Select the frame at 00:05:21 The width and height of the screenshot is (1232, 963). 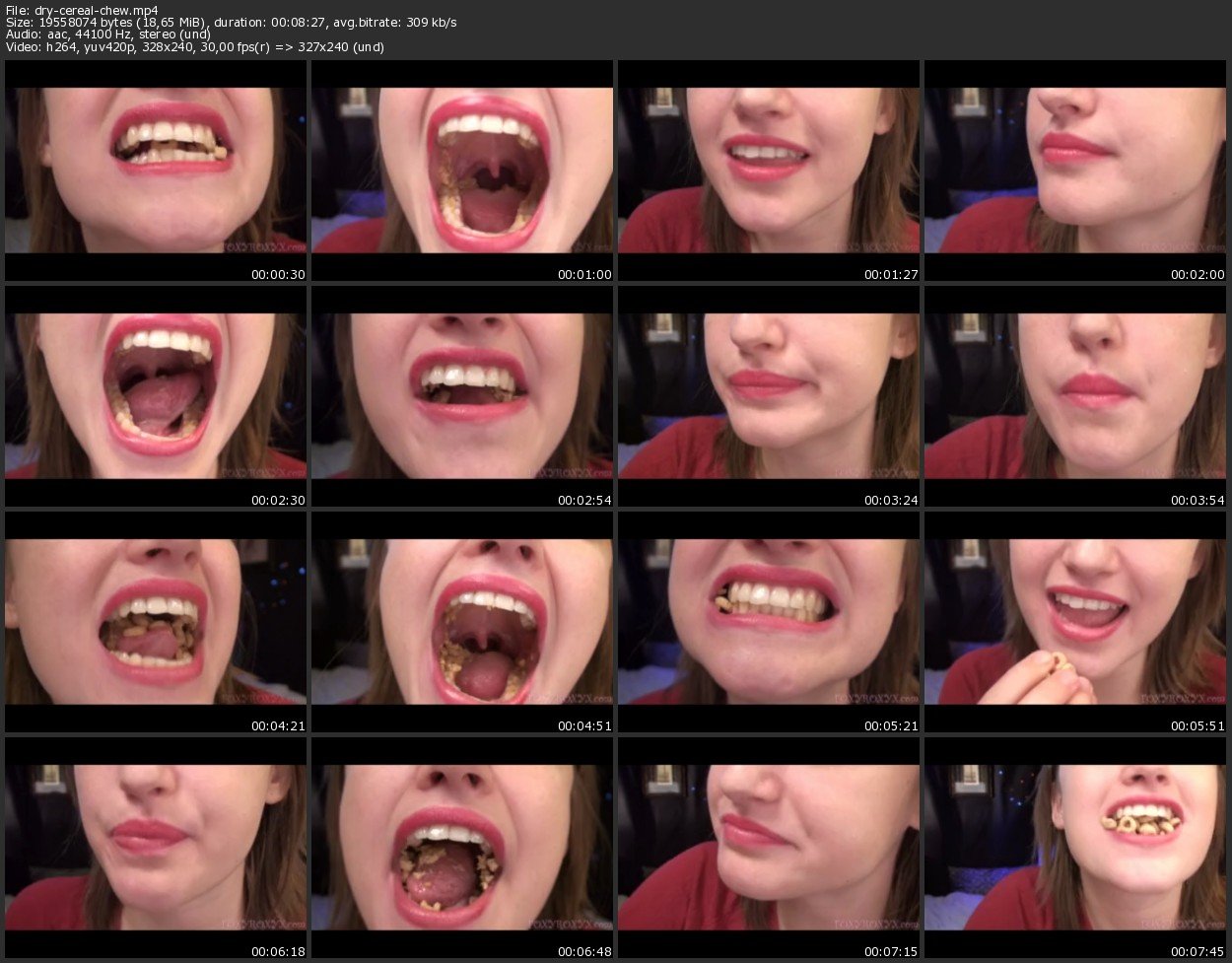(769, 621)
